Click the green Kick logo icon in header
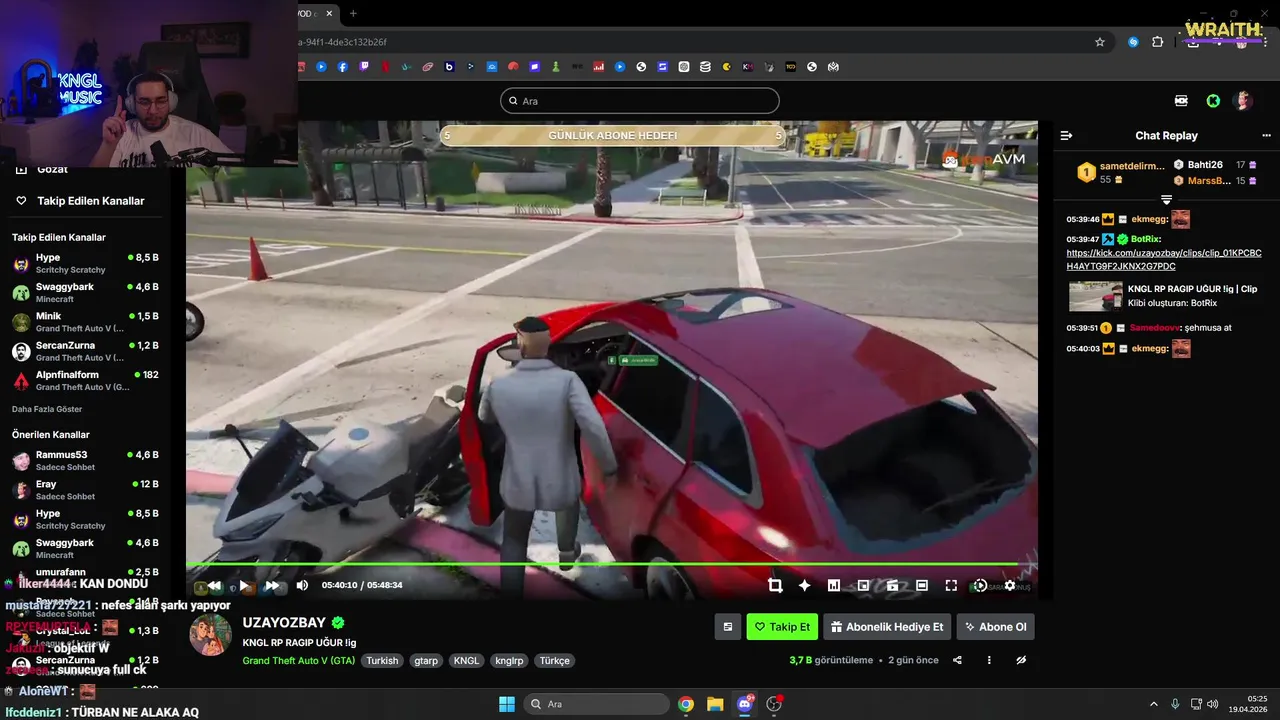 click(x=1213, y=101)
